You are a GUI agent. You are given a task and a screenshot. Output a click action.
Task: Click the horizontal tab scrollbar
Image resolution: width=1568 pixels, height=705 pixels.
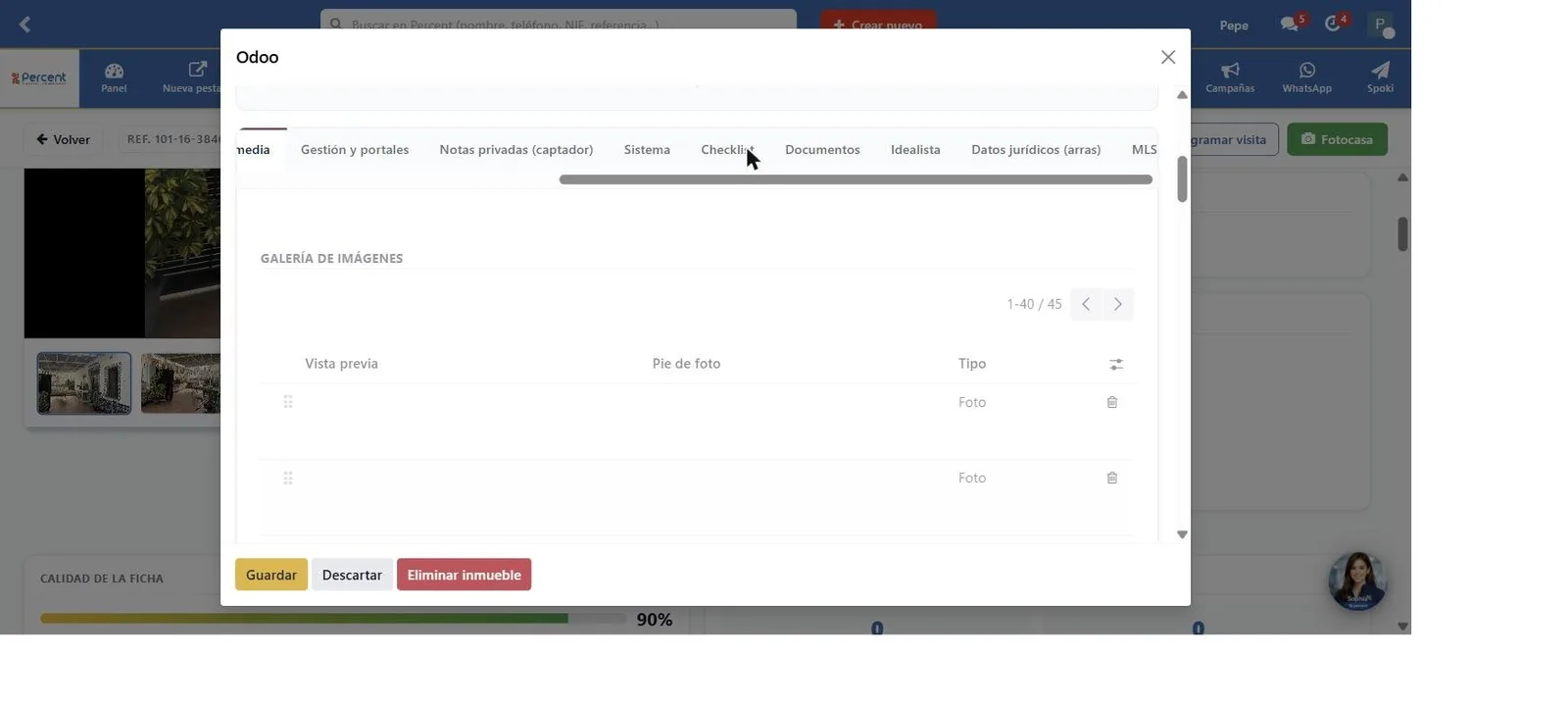(x=856, y=179)
